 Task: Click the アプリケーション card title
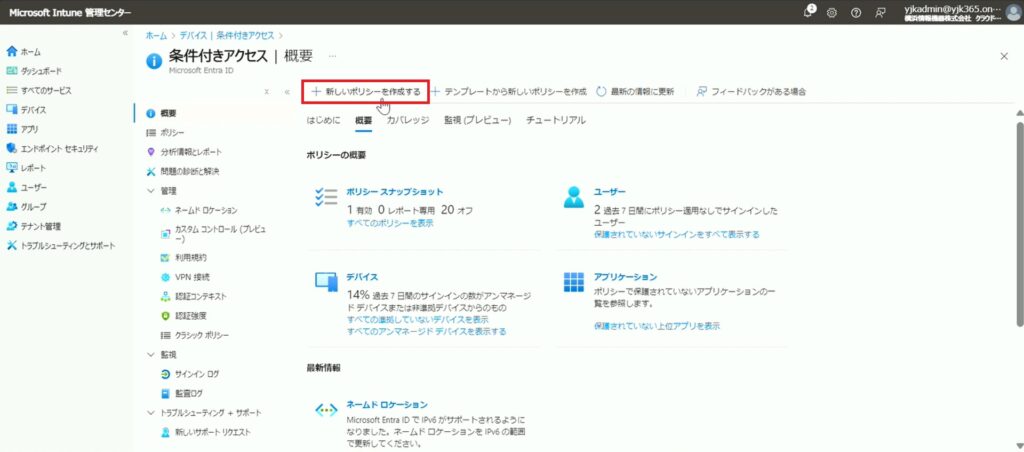pos(626,277)
